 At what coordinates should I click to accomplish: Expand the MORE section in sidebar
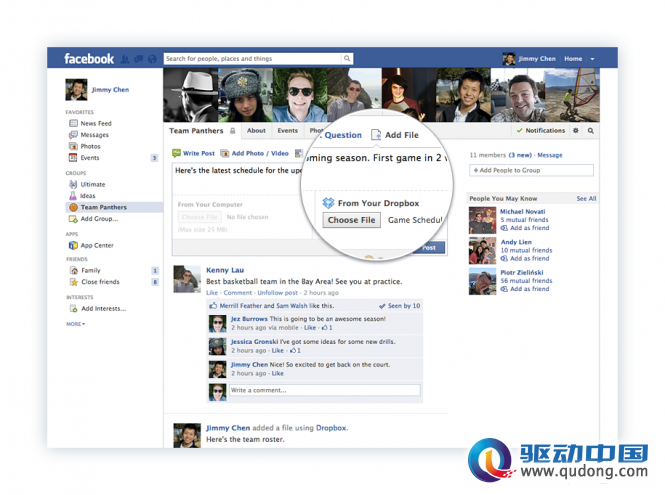[x=75, y=324]
